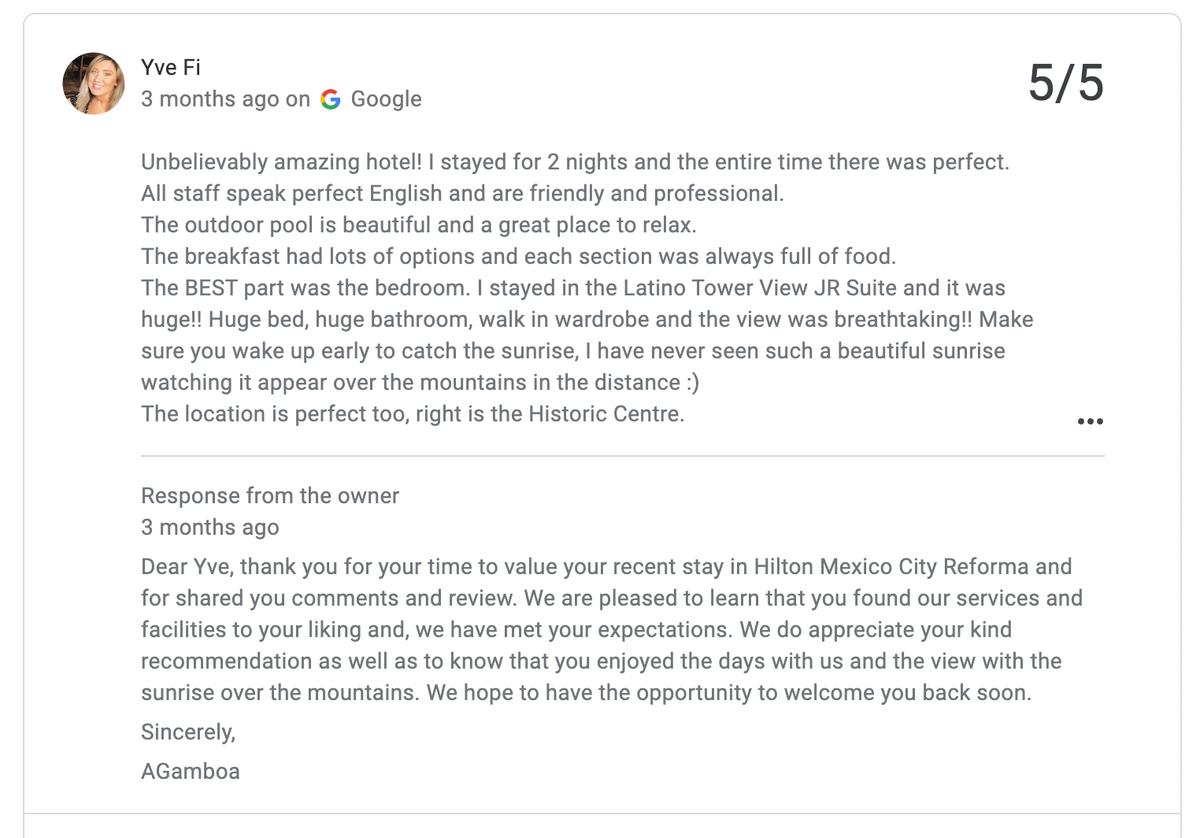Click the "Response from the owner" heading
Viewport: 1200px width, 838px height.
(x=270, y=496)
